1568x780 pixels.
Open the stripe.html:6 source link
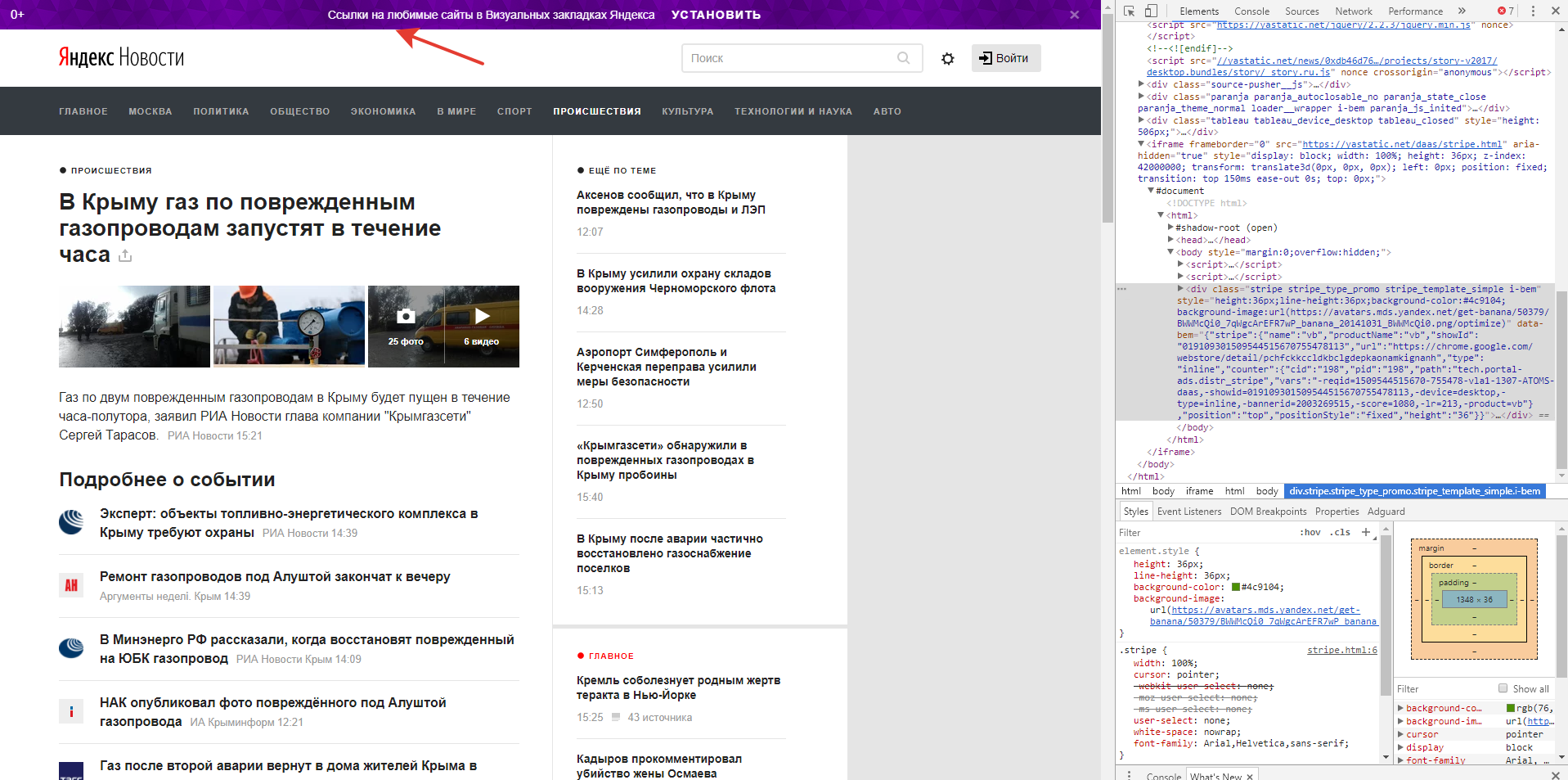coord(1341,650)
